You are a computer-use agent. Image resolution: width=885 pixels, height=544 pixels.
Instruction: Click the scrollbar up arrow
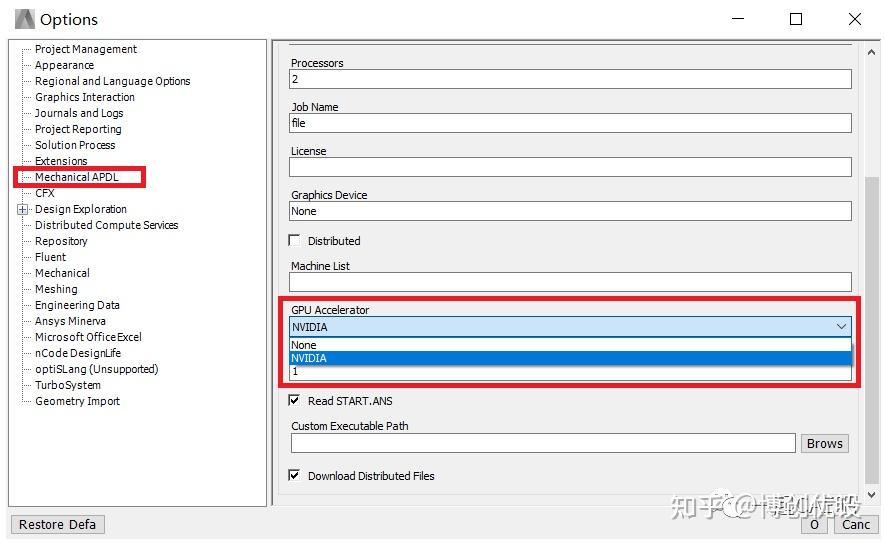[x=871, y=52]
